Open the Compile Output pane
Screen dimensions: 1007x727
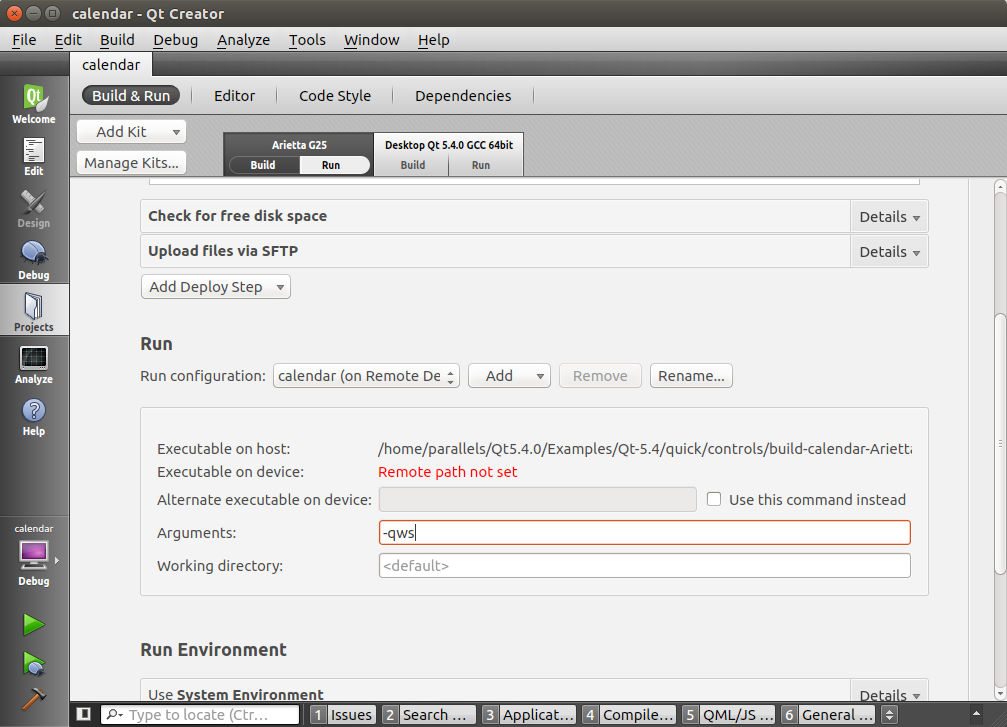point(629,714)
